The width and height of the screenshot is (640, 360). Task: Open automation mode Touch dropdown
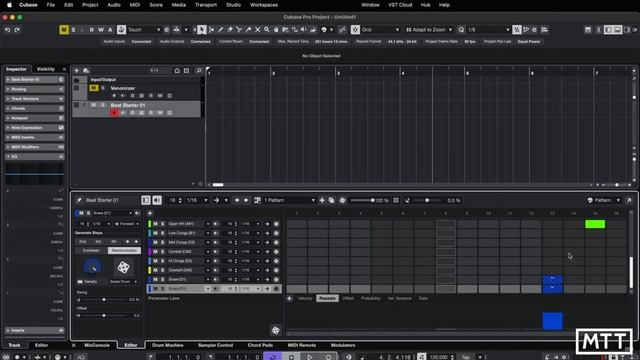tap(144, 30)
